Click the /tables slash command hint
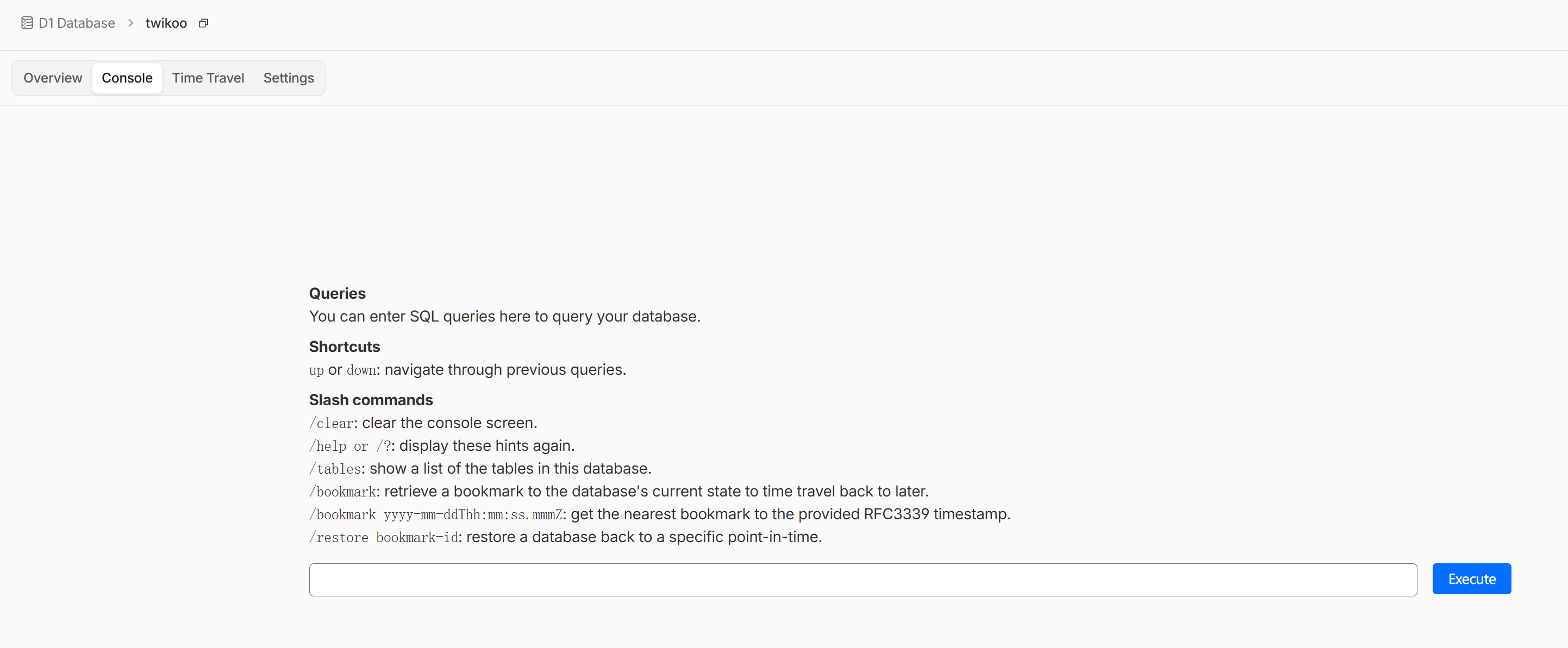 335,469
